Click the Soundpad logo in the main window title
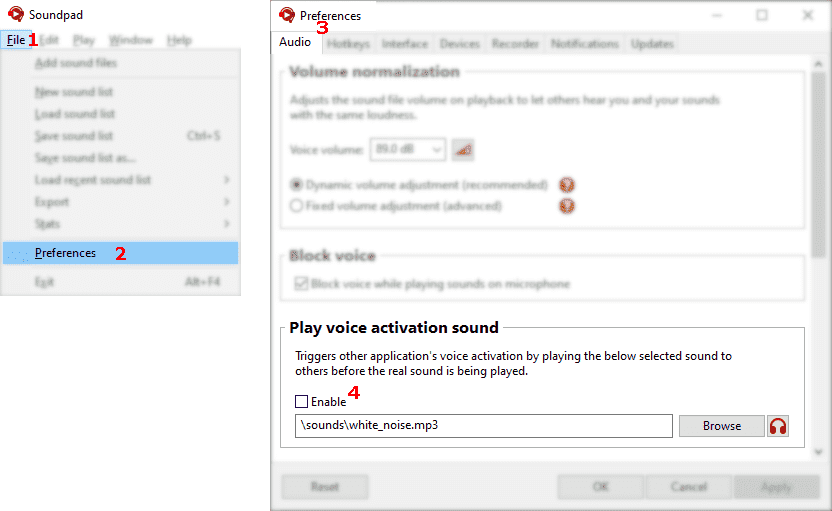The height and width of the screenshot is (511, 832). [15, 14]
